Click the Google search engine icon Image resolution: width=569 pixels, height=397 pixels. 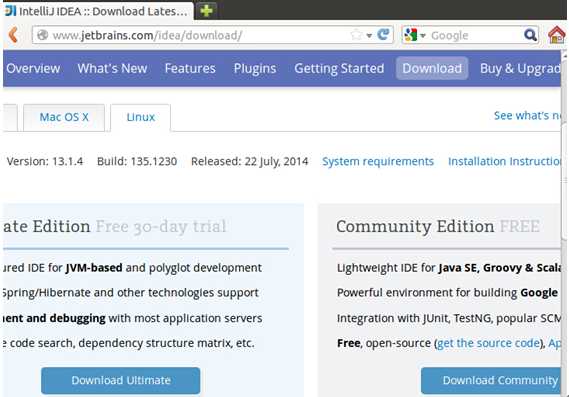pyautogui.click(x=411, y=35)
